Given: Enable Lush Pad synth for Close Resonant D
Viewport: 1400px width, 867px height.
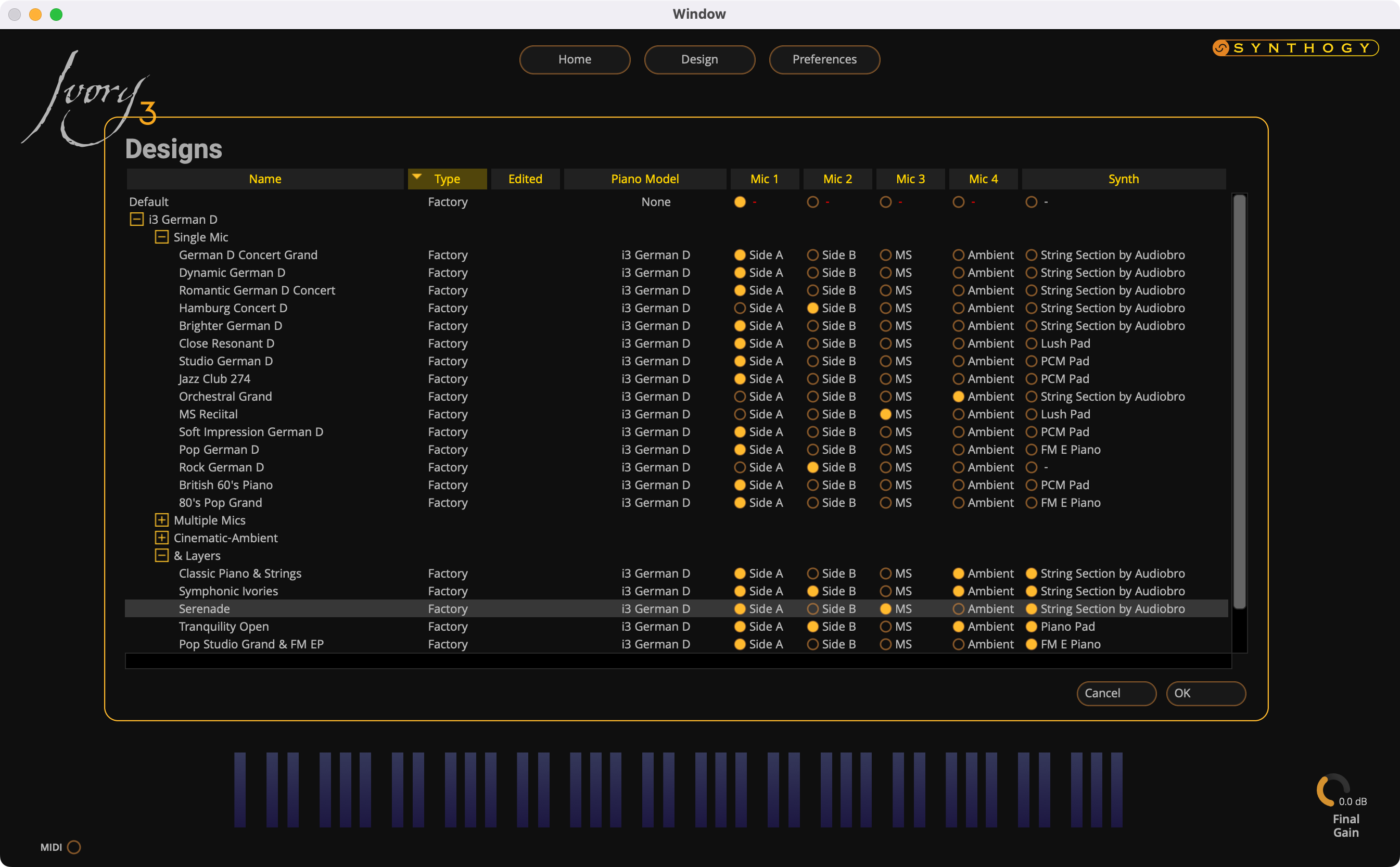Looking at the screenshot, I should click(x=1031, y=343).
